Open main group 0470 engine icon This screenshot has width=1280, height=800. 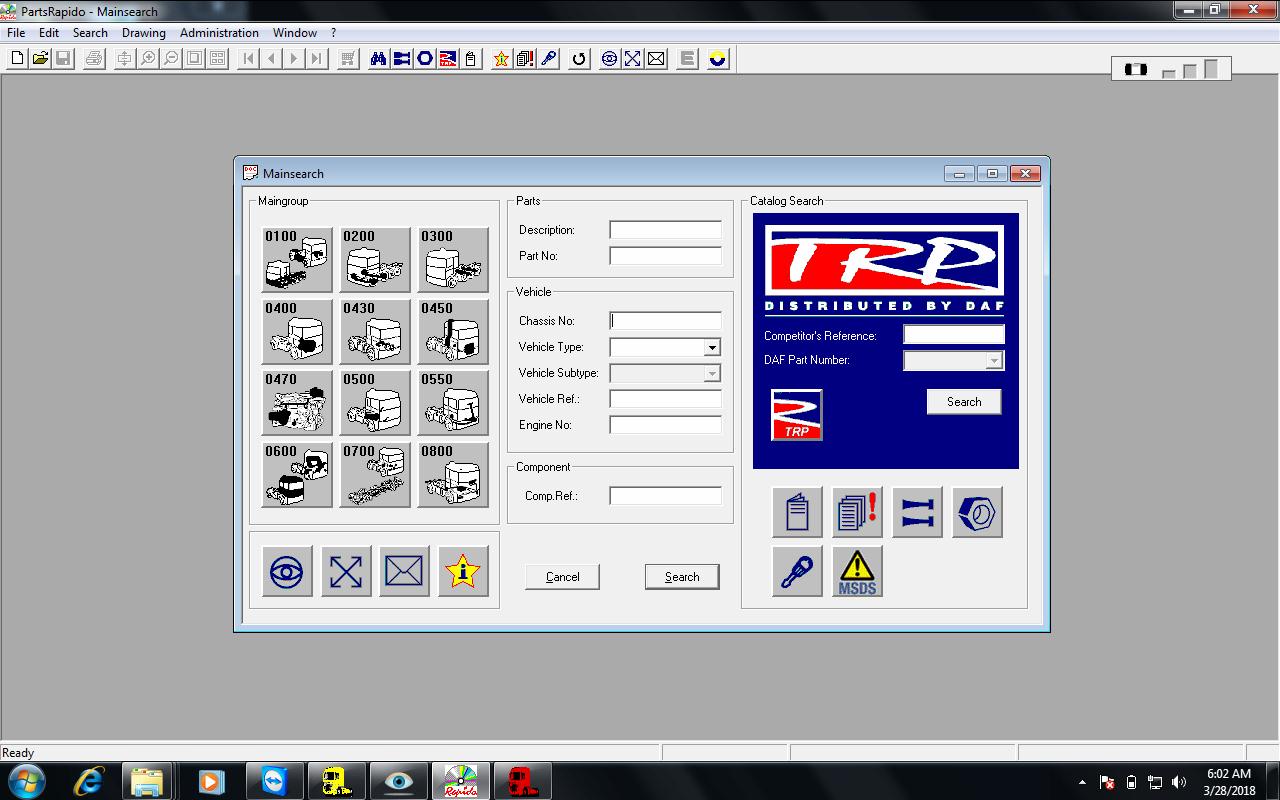click(297, 403)
